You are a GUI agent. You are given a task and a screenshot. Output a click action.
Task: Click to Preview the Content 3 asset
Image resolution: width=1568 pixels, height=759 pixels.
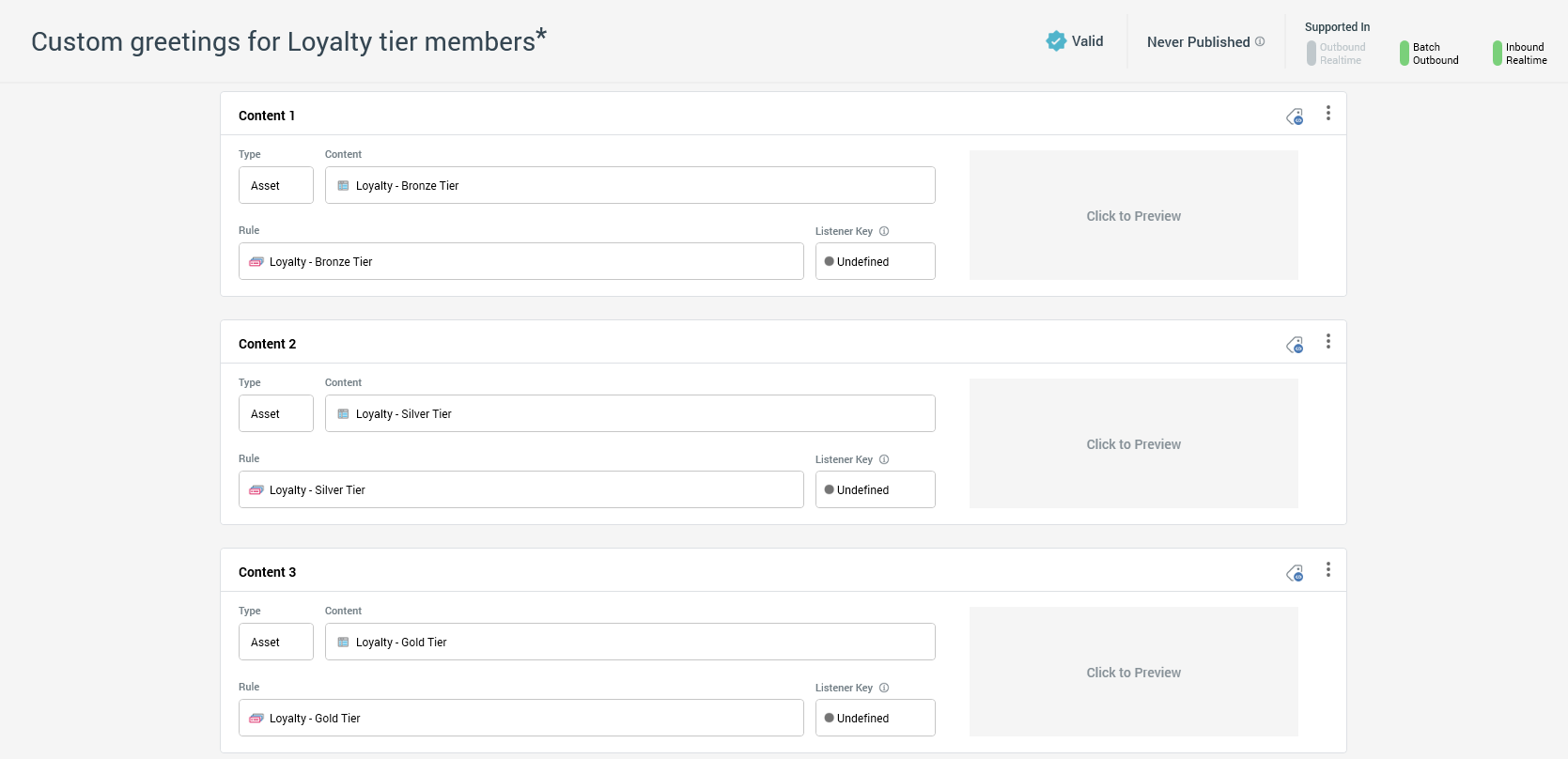[1133, 673]
